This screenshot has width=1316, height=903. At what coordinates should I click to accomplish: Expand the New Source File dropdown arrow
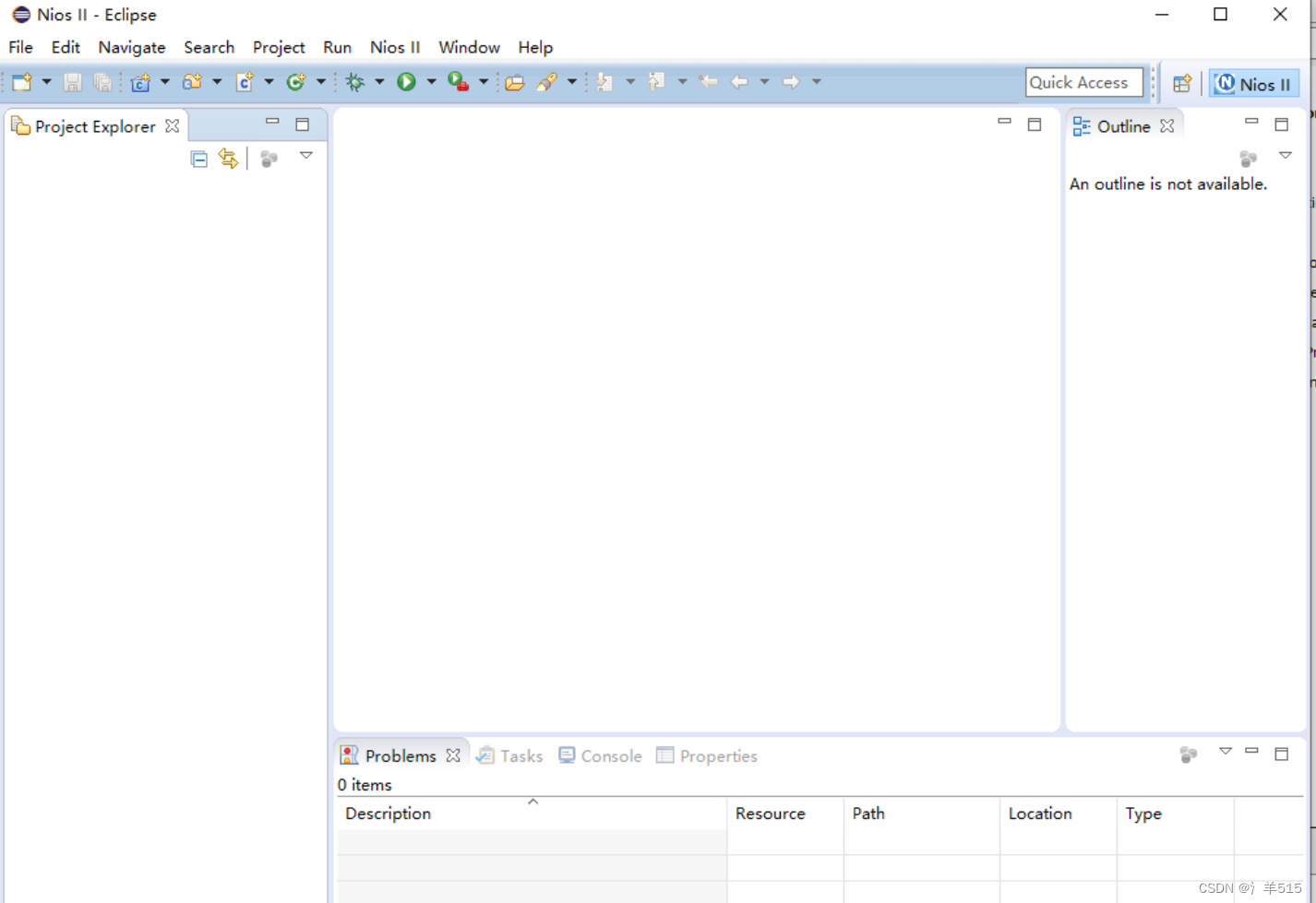(x=269, y=82)
